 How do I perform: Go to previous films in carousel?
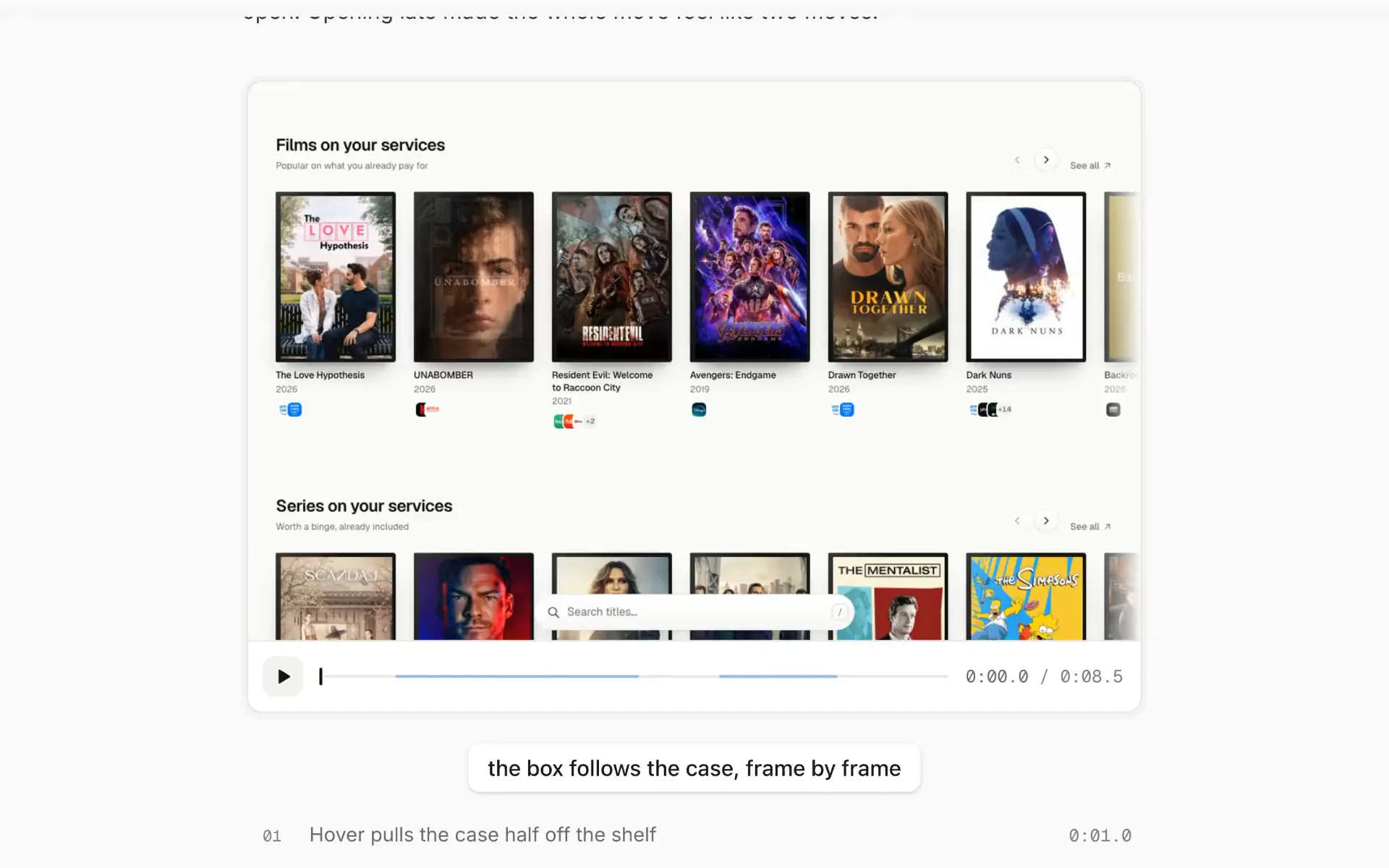[1017, 160]
